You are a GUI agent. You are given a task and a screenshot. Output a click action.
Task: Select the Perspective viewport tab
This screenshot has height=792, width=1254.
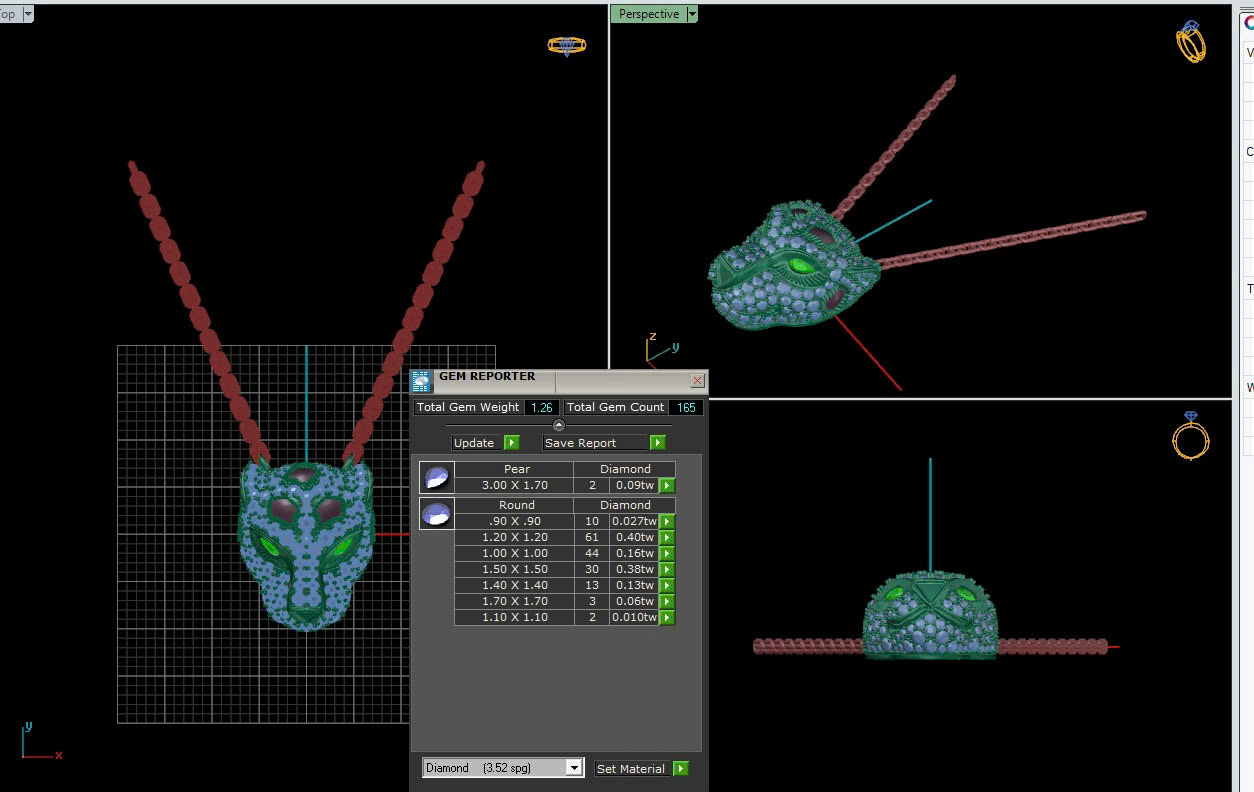click(x=648, y=14)
